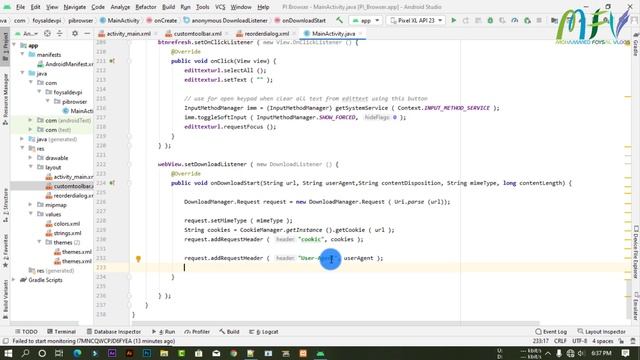Screen dimensions: 640x360
Task: Click the override gutter marker next to onClick
Action: (x=111, y=61)
